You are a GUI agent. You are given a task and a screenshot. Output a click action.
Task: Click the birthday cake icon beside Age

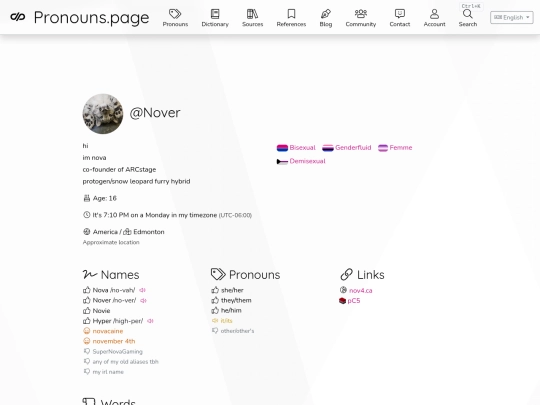coord(86,198)
